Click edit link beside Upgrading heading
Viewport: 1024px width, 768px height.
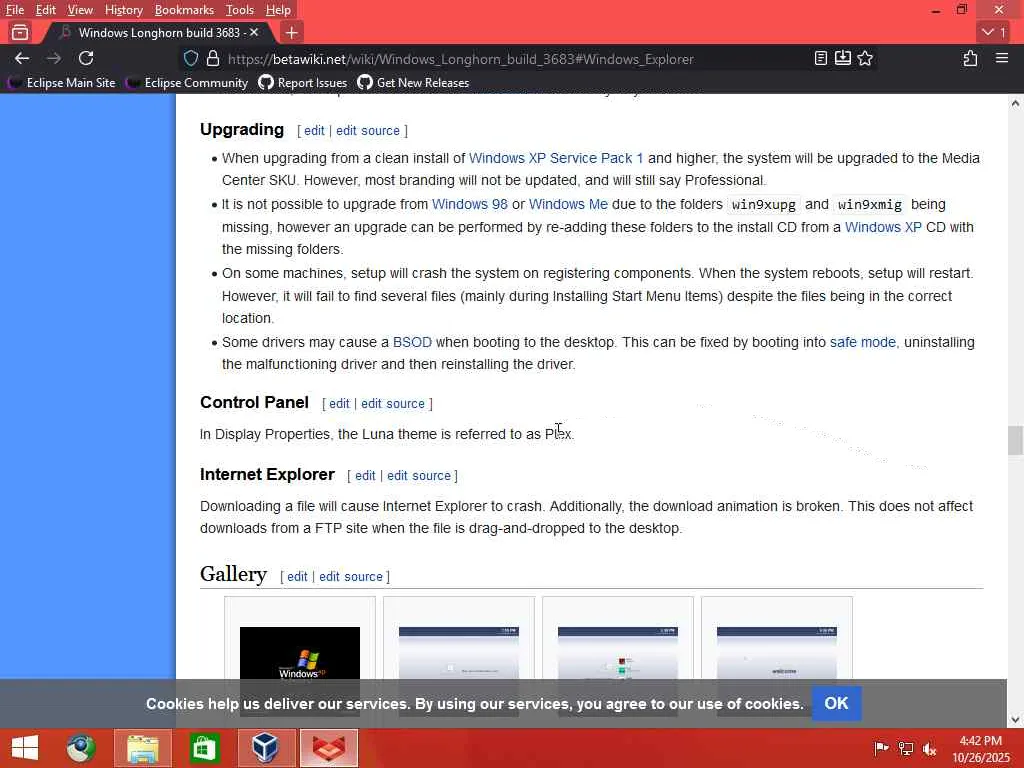pyautogui.click(x=314, y=131)
